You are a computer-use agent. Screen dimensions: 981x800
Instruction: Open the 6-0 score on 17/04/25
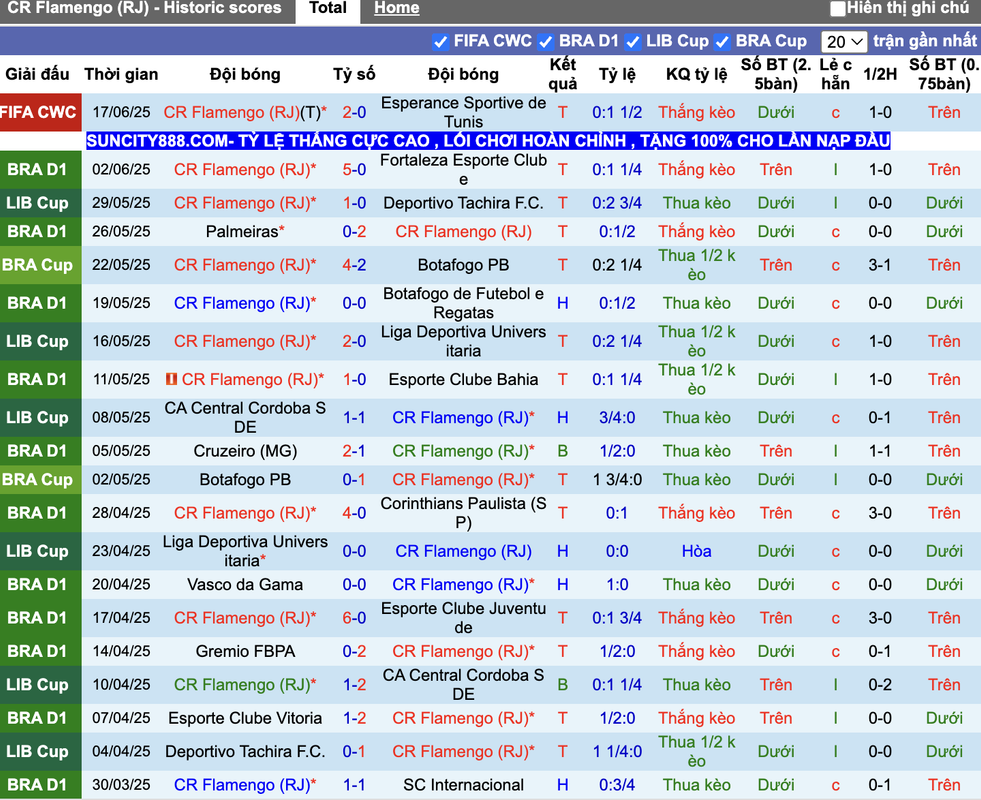click(x=354, y=618)
